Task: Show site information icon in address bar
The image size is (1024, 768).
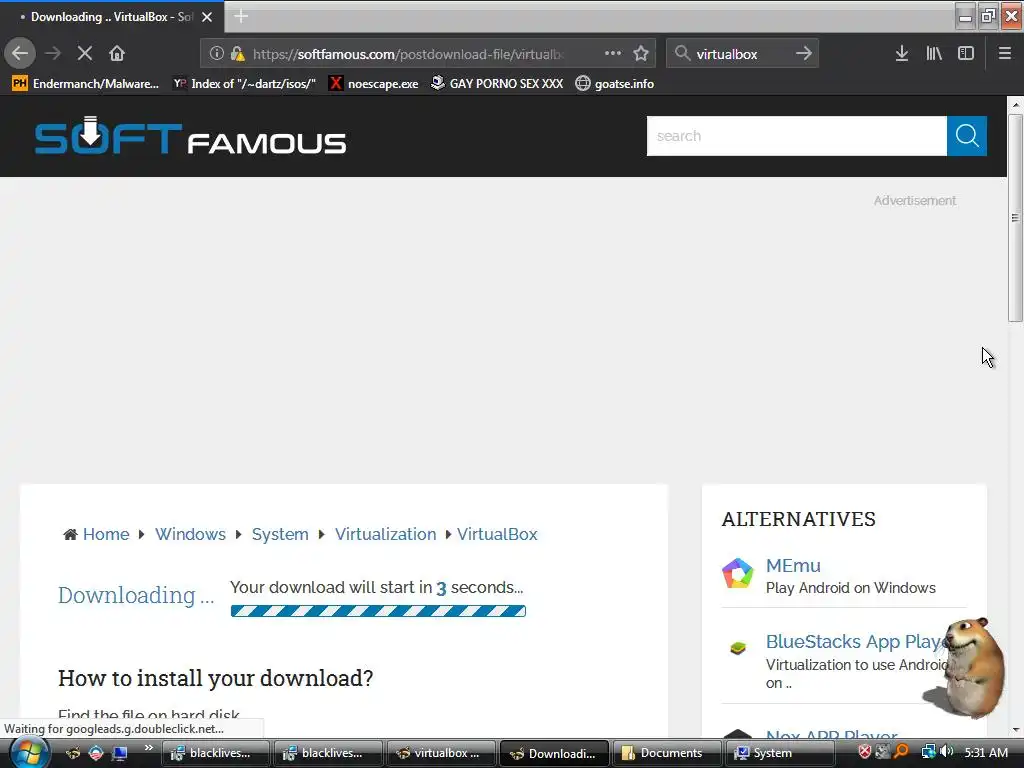Action: click(x=216, y=54)
